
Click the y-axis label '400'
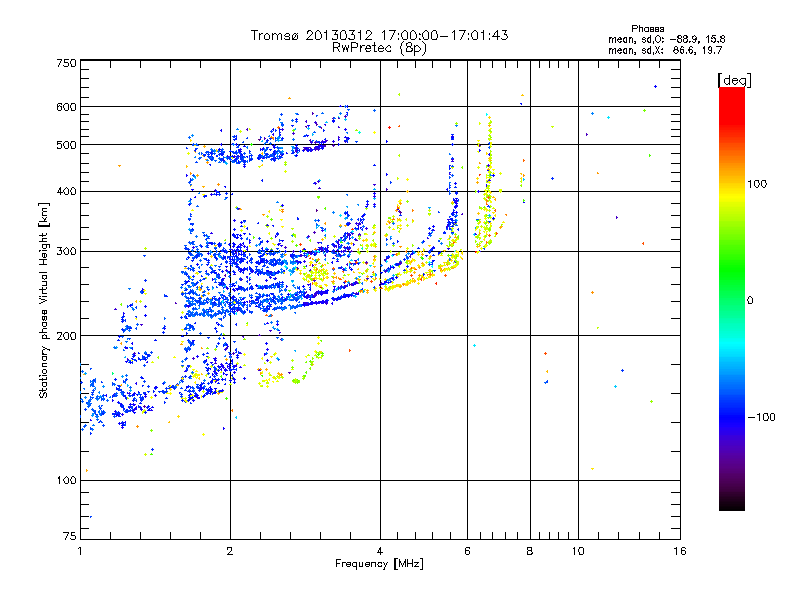click(x=67, y=192)
